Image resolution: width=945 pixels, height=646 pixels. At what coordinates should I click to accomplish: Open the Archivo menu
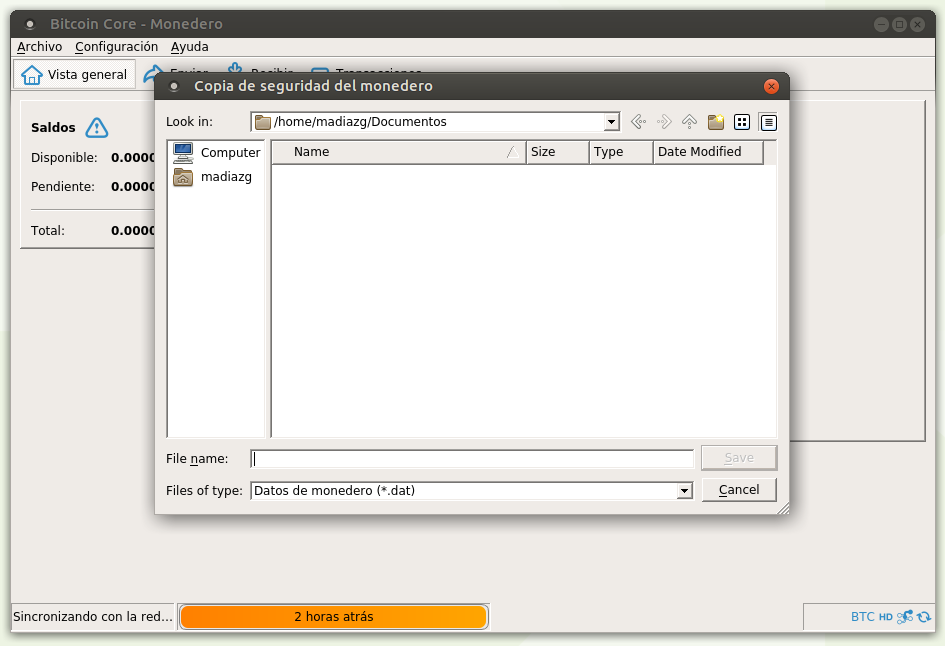point(40,46)
